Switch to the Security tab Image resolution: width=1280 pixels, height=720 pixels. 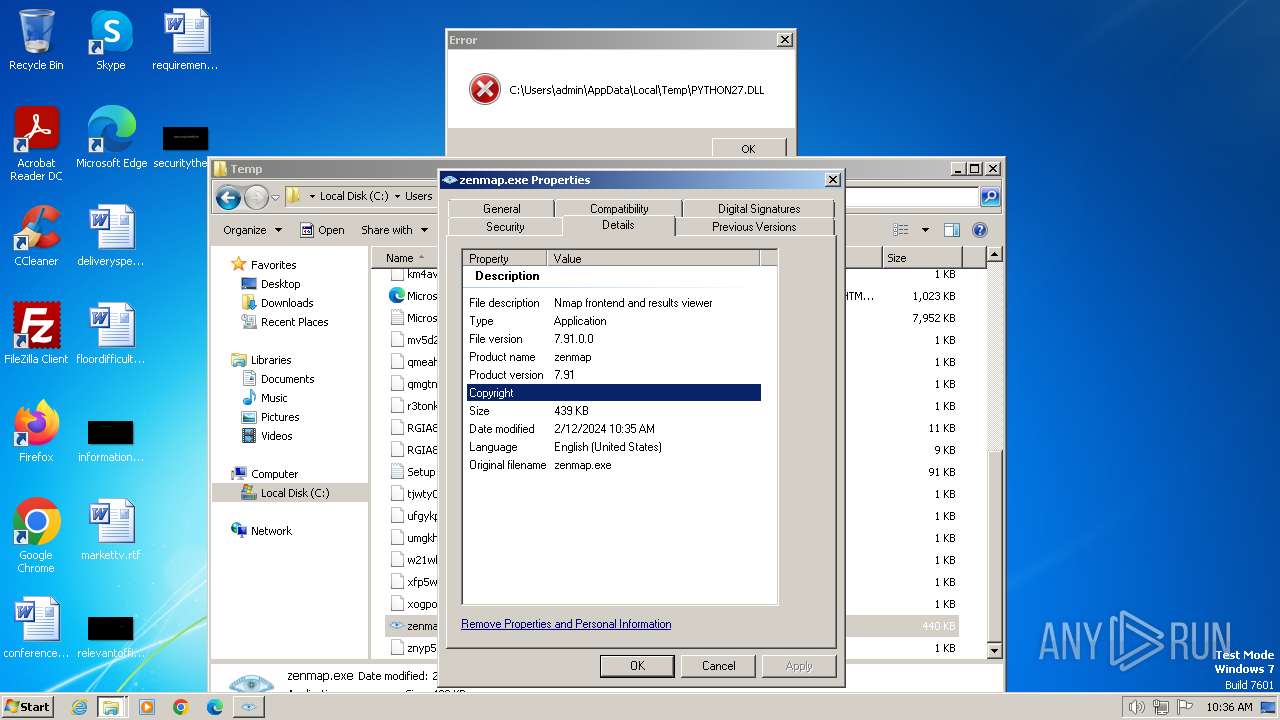click(x=505, y=227)
